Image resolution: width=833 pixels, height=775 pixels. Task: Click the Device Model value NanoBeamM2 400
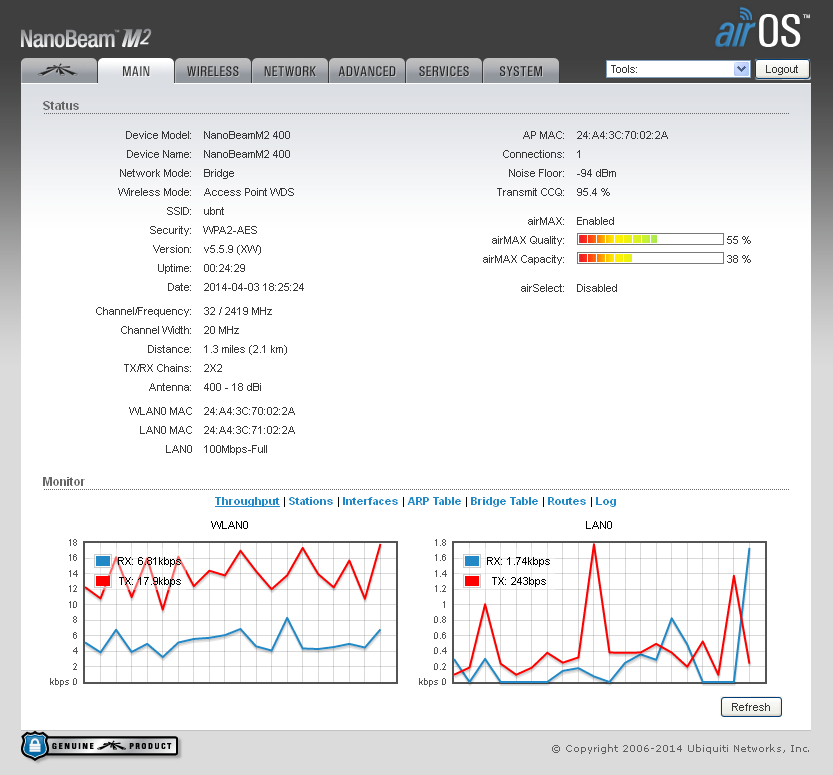click(246, 135)
